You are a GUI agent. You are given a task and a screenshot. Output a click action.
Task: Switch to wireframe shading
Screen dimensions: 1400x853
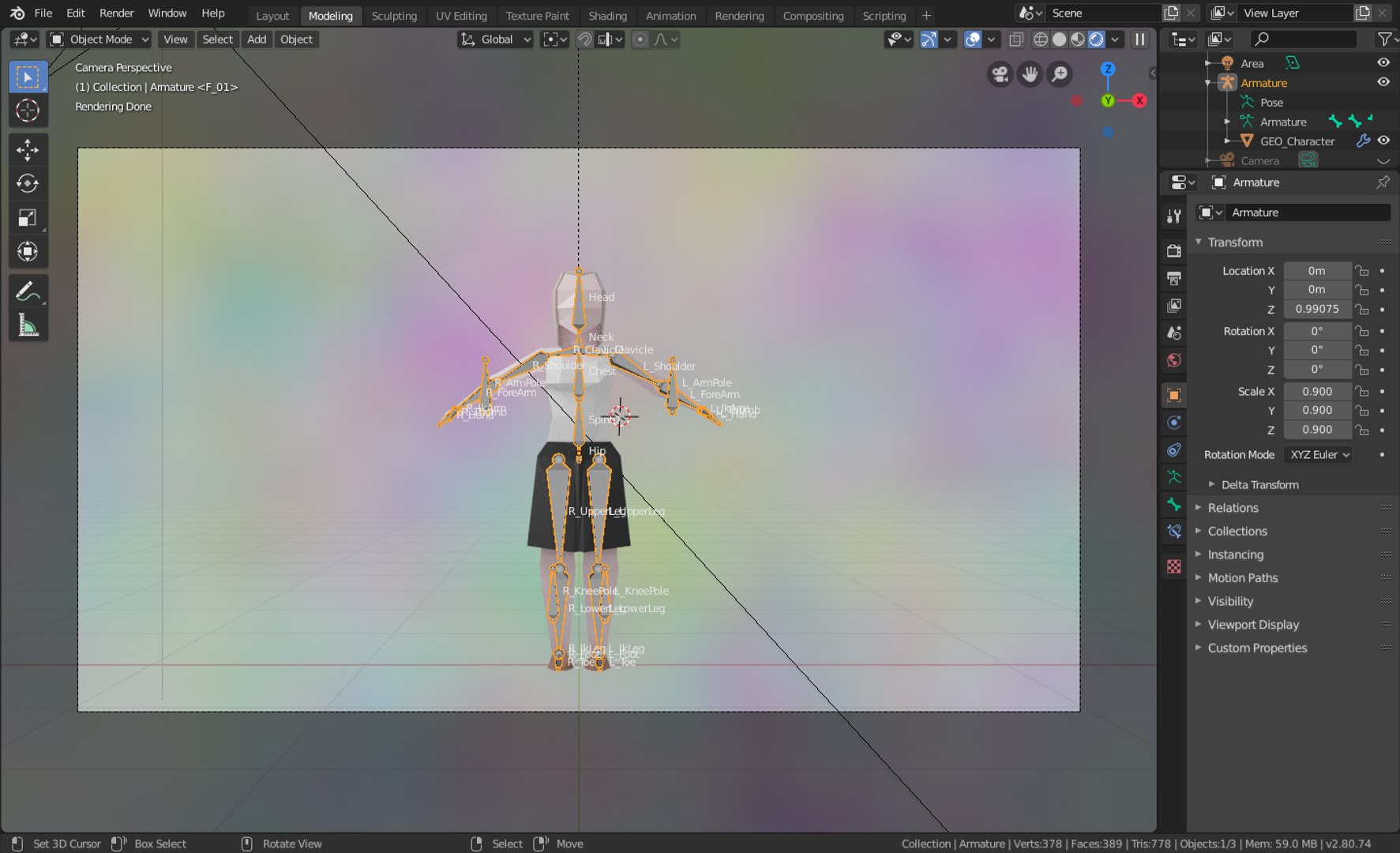pyautogui.click(x=1041, y=39)
